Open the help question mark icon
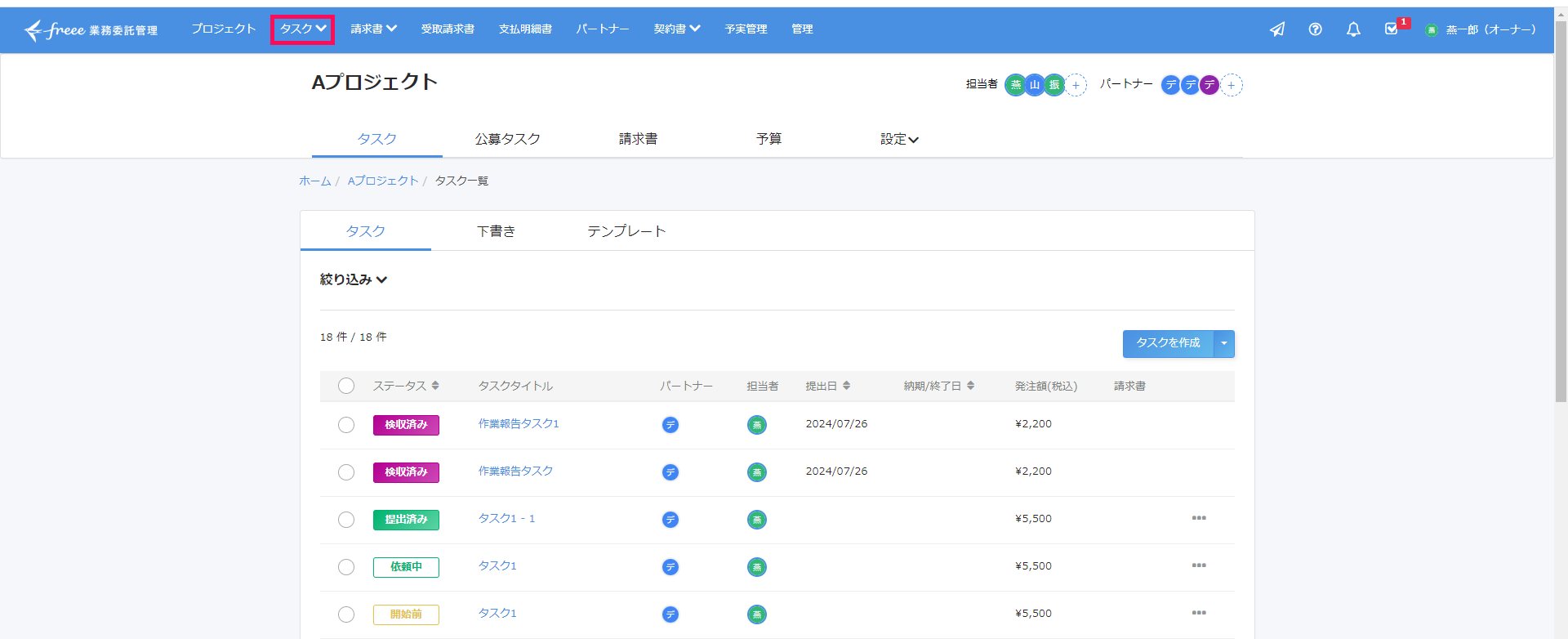The width and height of the screenshot is (1568, 639). tap(1315, 29)
